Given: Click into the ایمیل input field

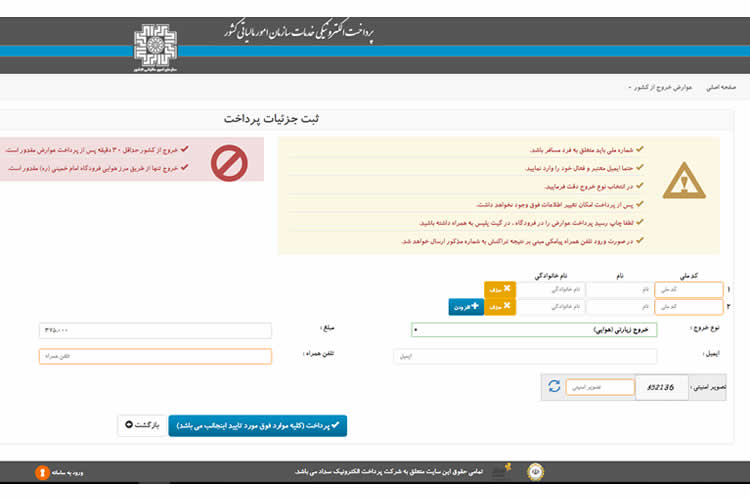Looking at the screenshot, I should tap(525, 356).
